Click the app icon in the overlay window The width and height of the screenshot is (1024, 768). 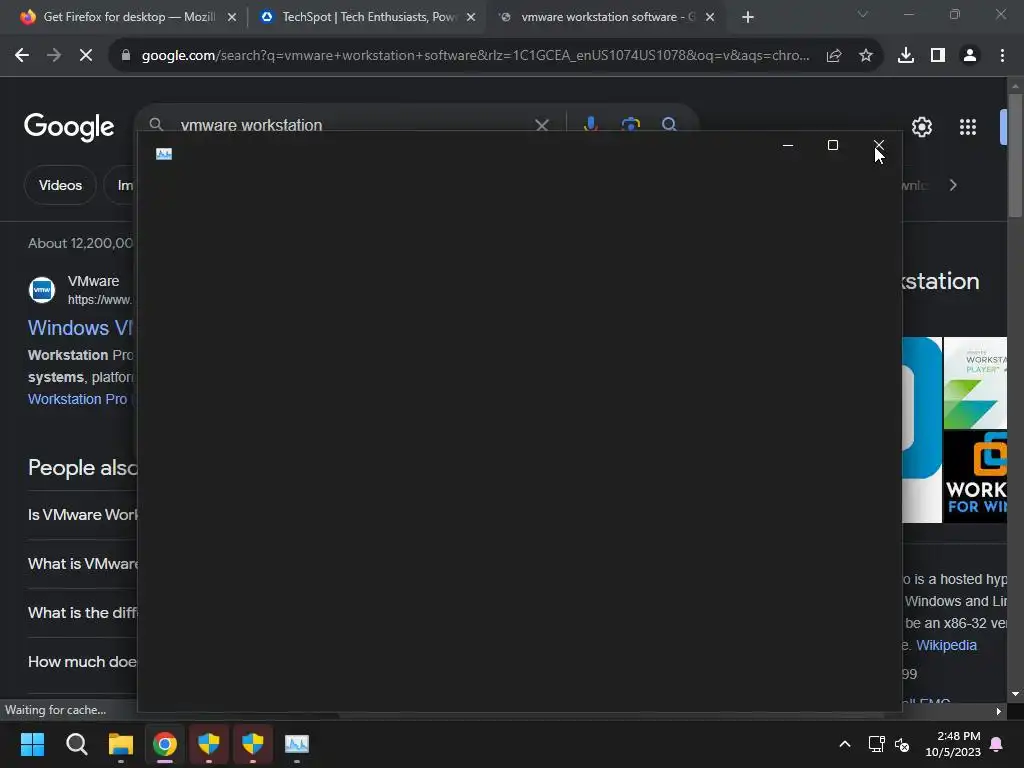[x=164, y=153]
